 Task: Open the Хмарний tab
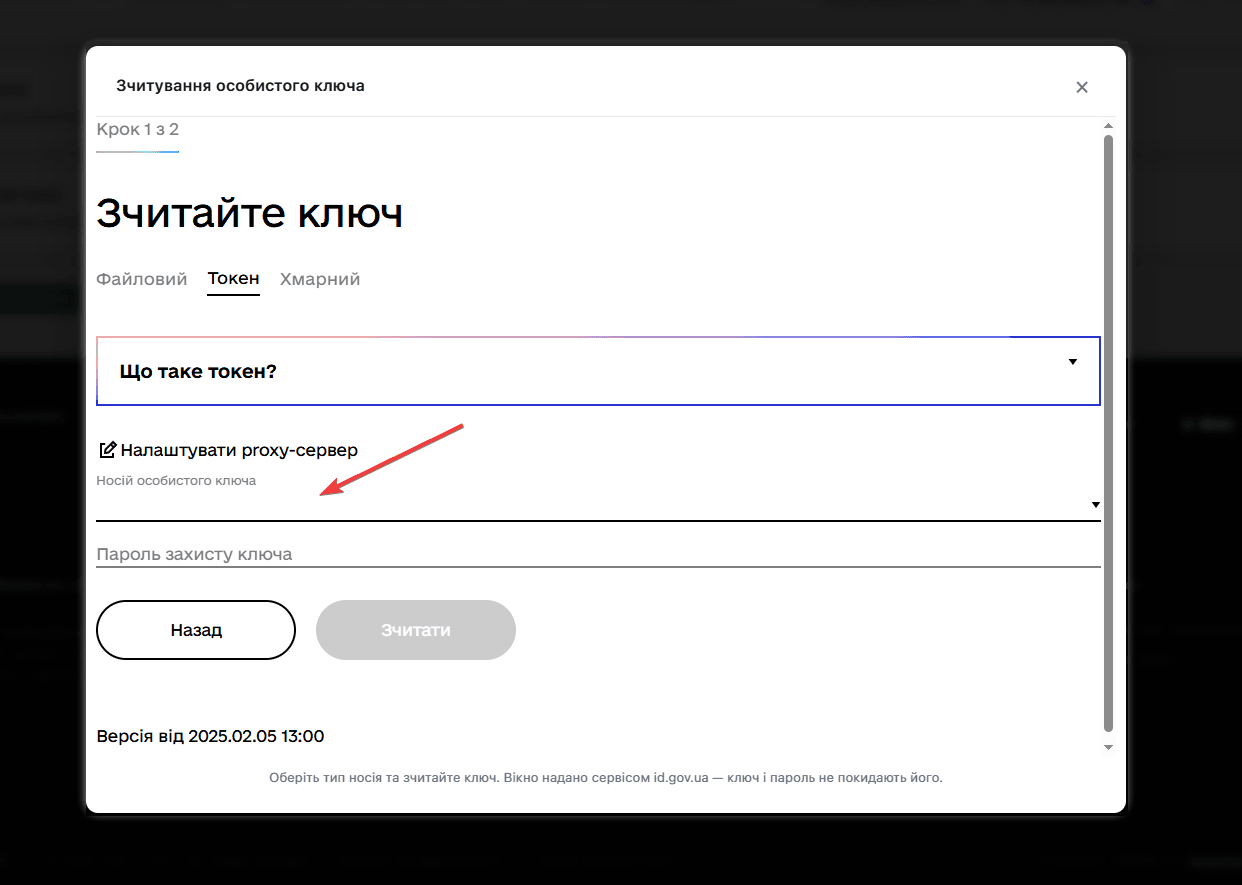[320, 279]
